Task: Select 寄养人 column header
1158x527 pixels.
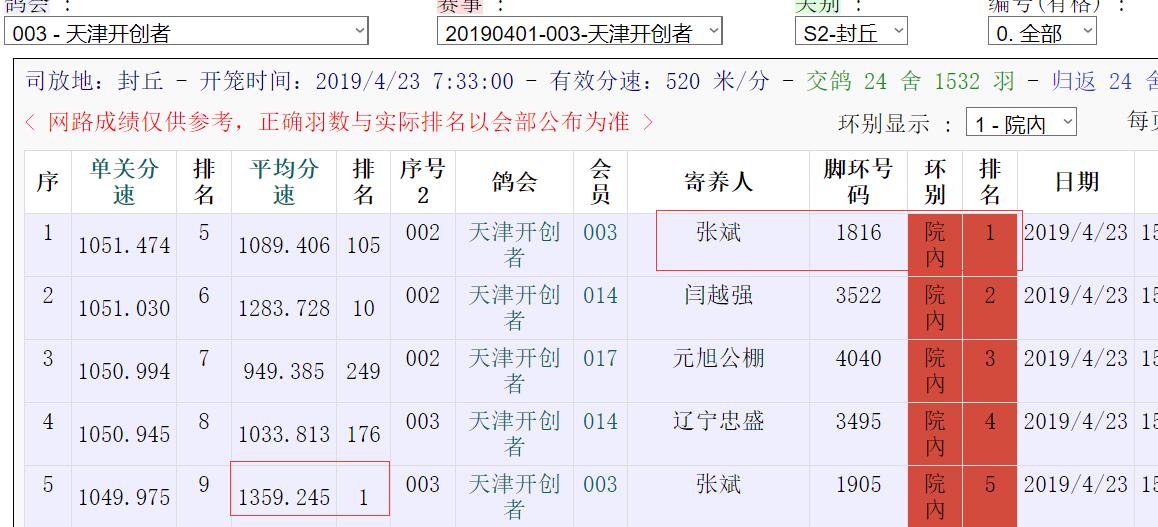Action: click(718, 182)
